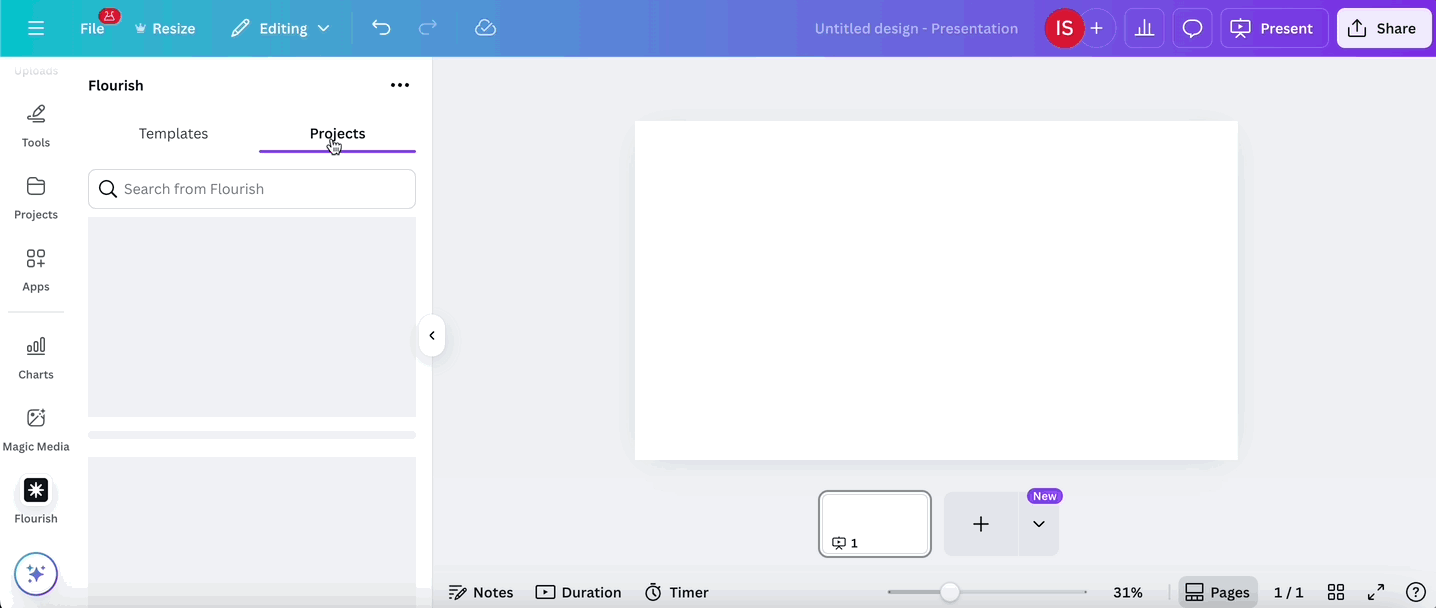Expand the Editing mode dropdown
The width and height of the screenshot is (1436, 608).
coord(280,28)
